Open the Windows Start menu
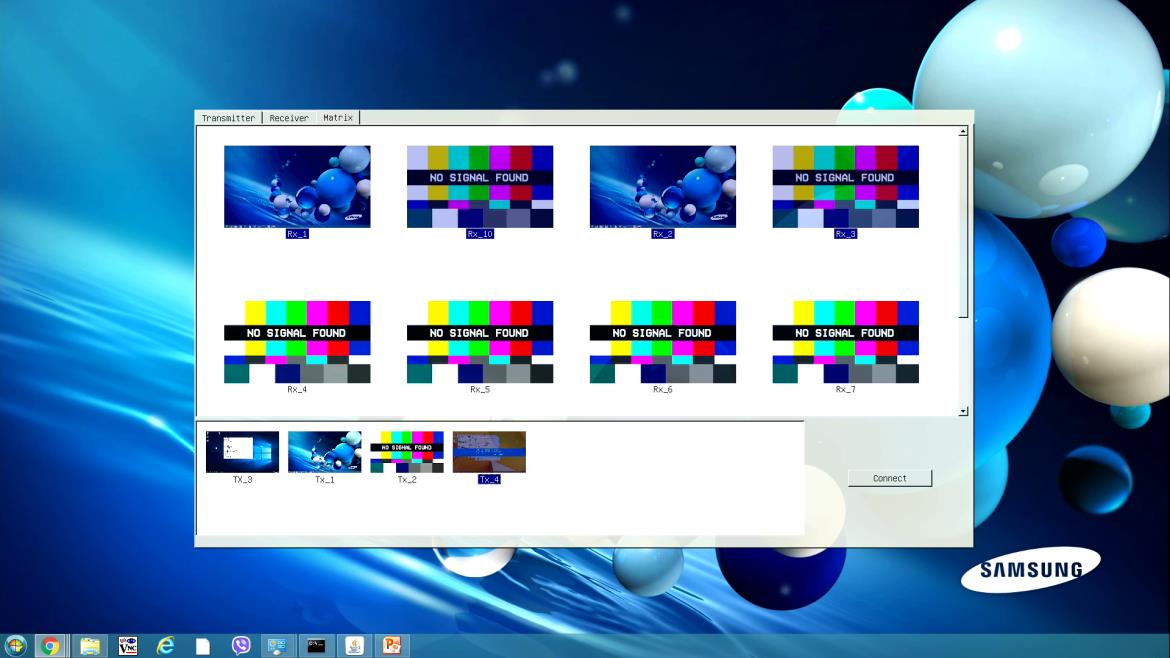This screenshot has width=1170, height=658. (16, 646)
